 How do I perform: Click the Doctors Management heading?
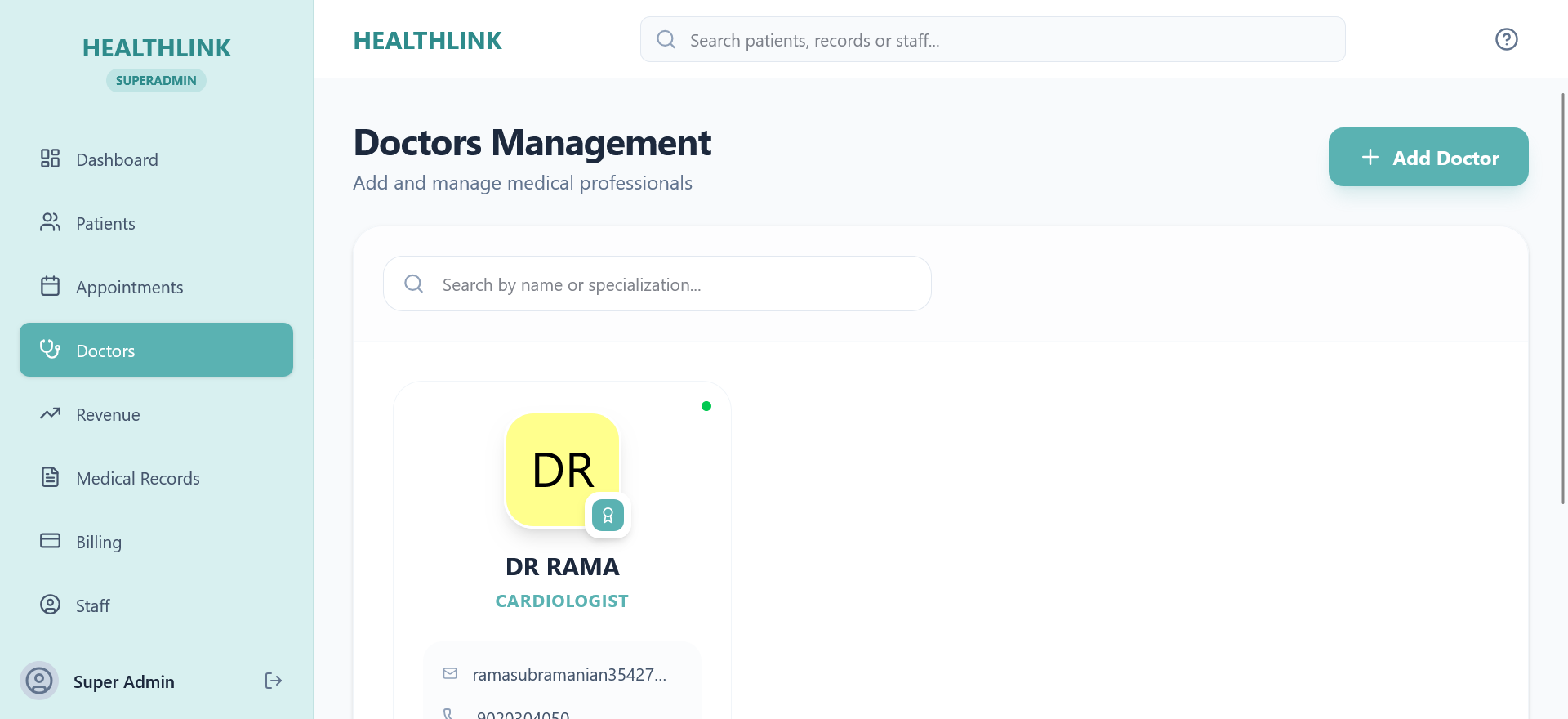tap(532, 143)
